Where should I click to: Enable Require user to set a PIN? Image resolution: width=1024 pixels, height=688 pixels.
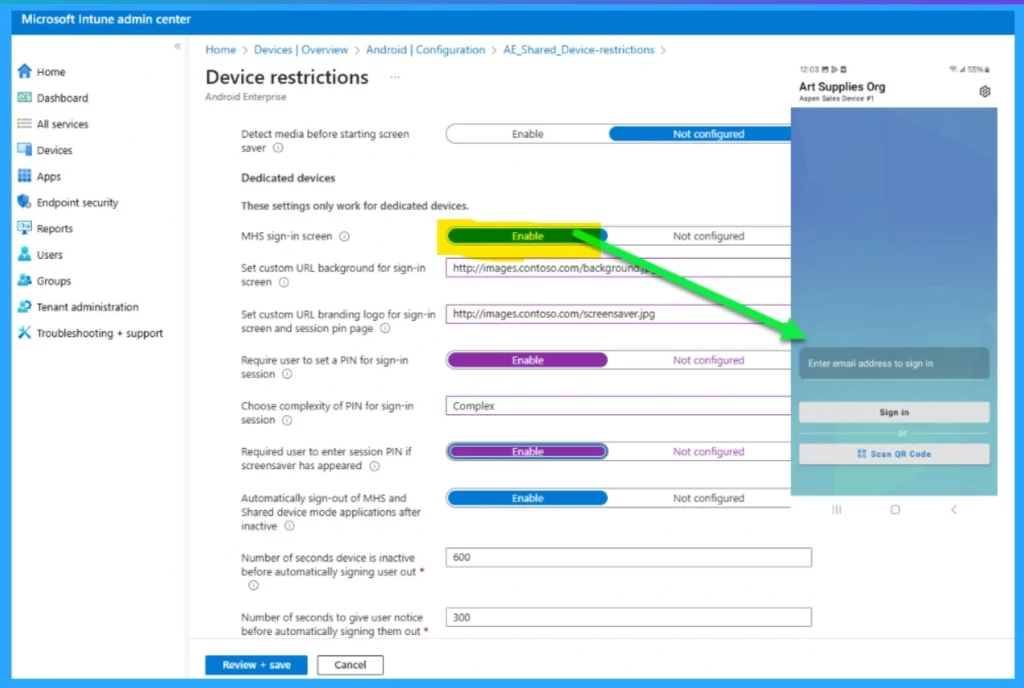[528, 360]
